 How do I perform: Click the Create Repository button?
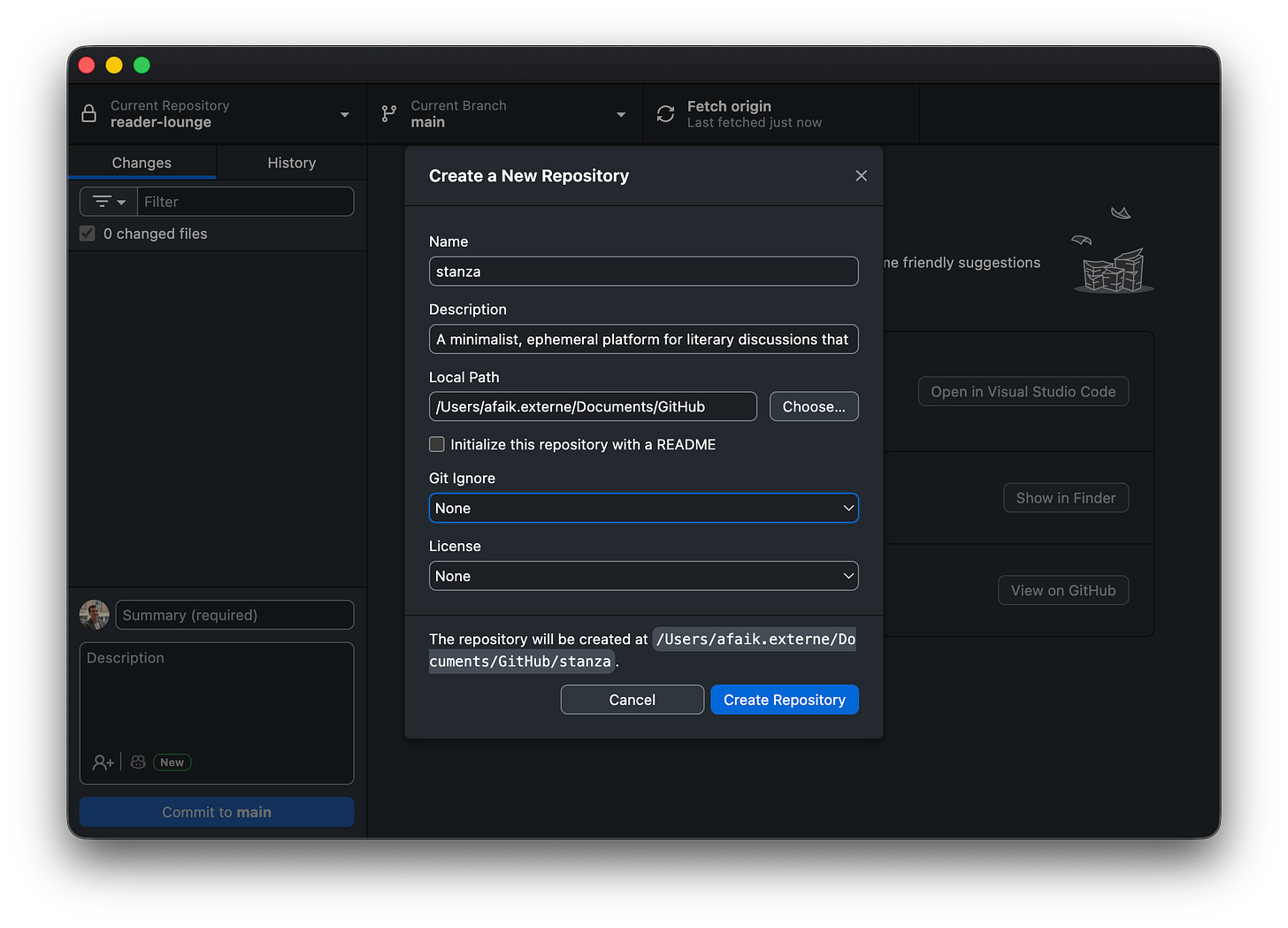784,699
